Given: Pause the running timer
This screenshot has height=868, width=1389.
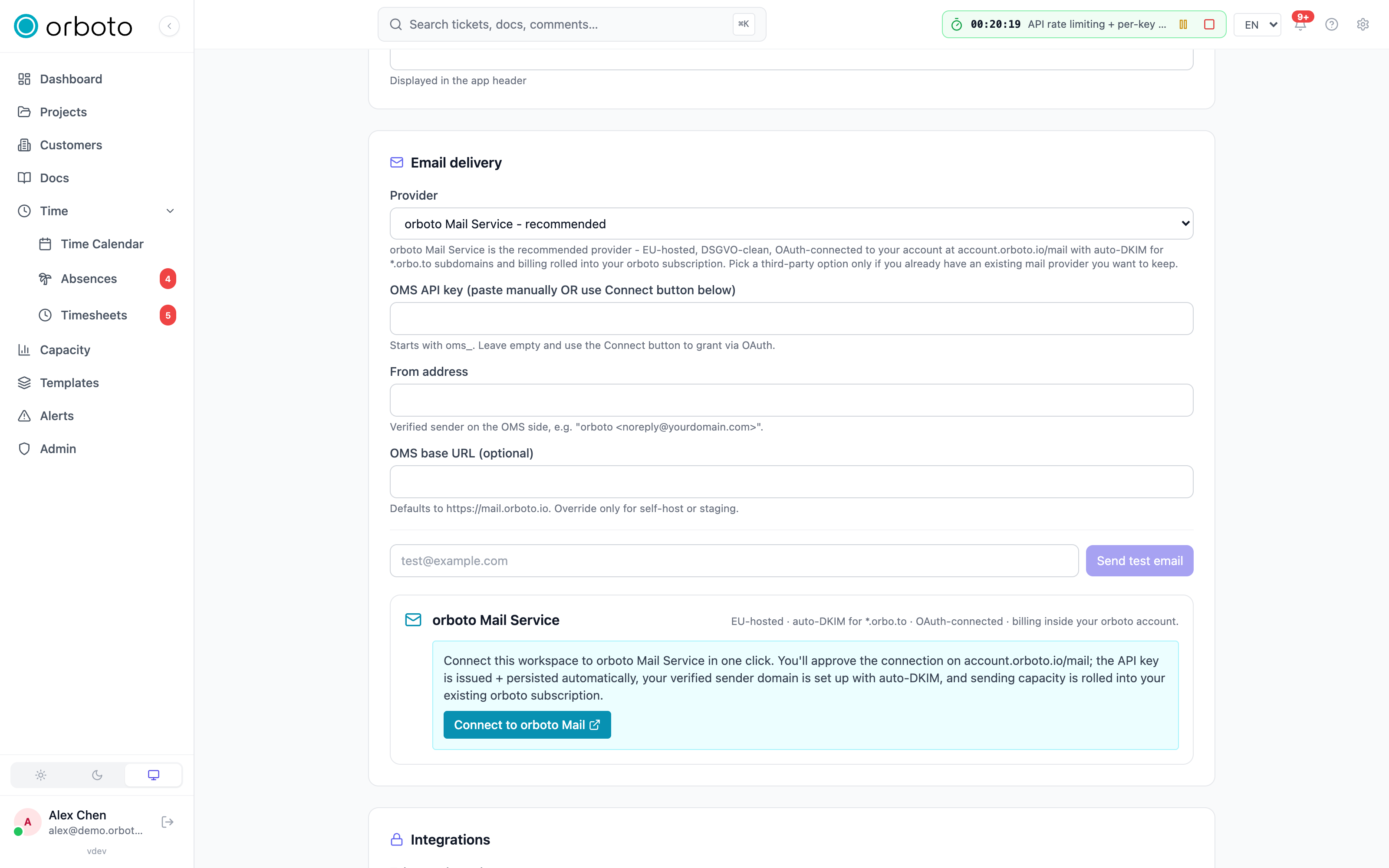Looking at the screenshot, I should 1183,24.
